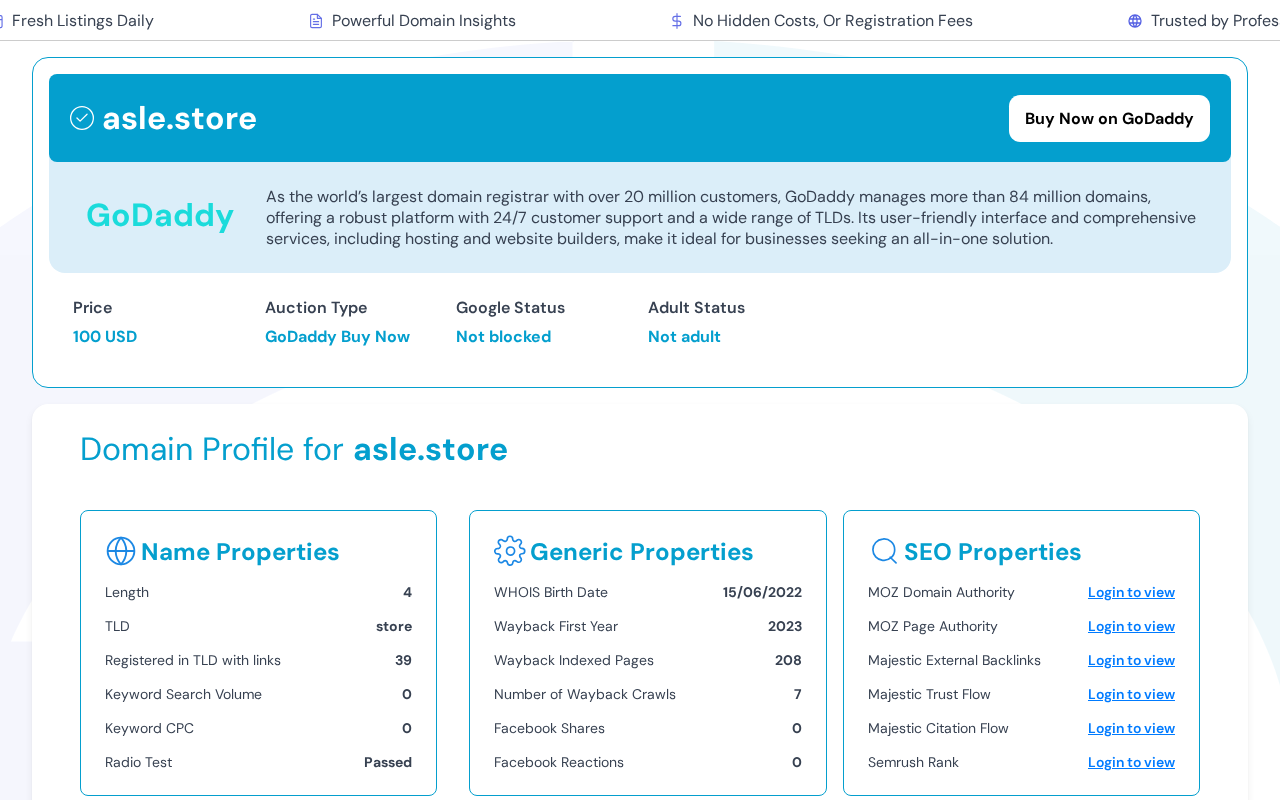This screenshot has height=800, width=1280.
Task: Click the Price label
Action: point(92,308)
